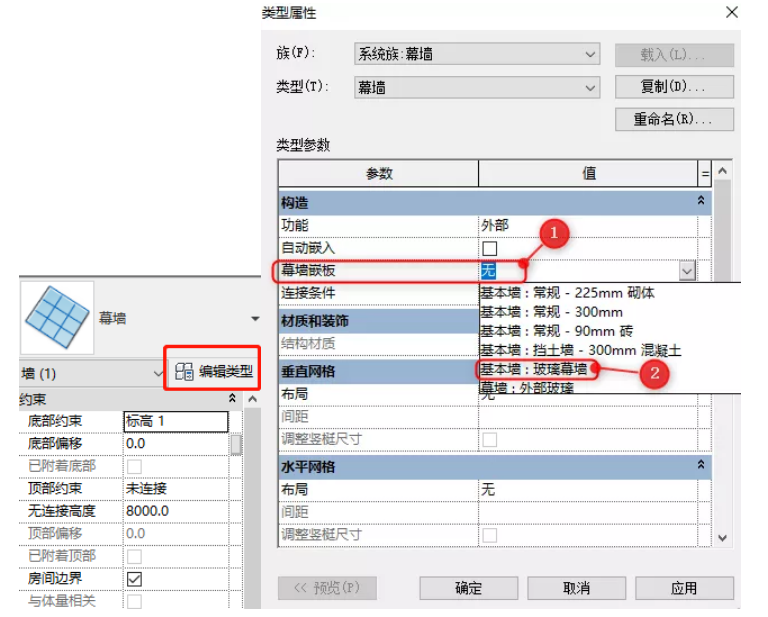
Task: Choose 基本墙 : 常规 - 90mm 砖
Action: click(556, 332)
